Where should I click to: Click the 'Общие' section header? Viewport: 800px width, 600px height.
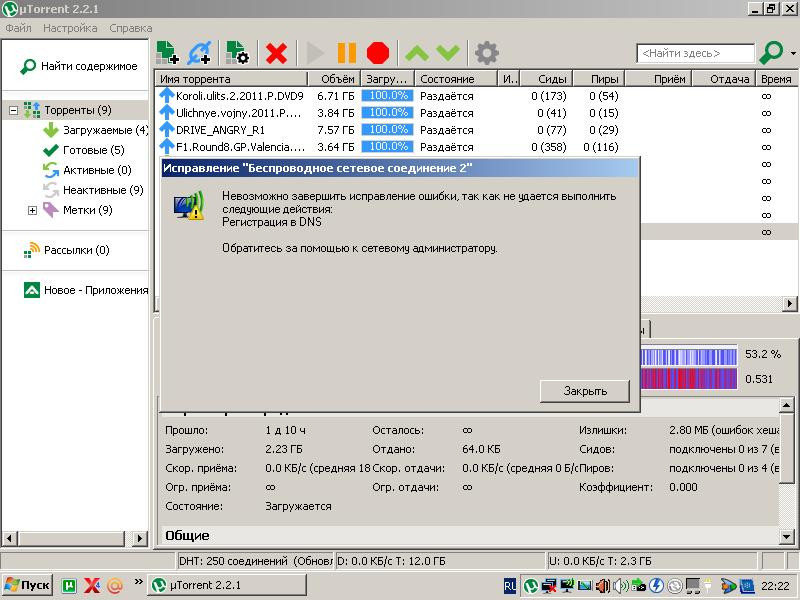[187, 536]
